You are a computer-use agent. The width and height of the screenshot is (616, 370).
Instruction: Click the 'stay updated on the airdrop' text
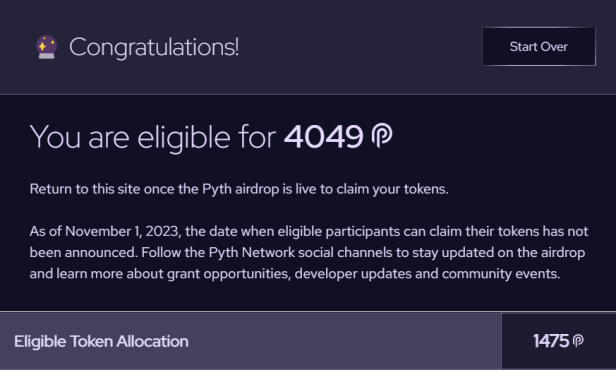click(499, 252)
